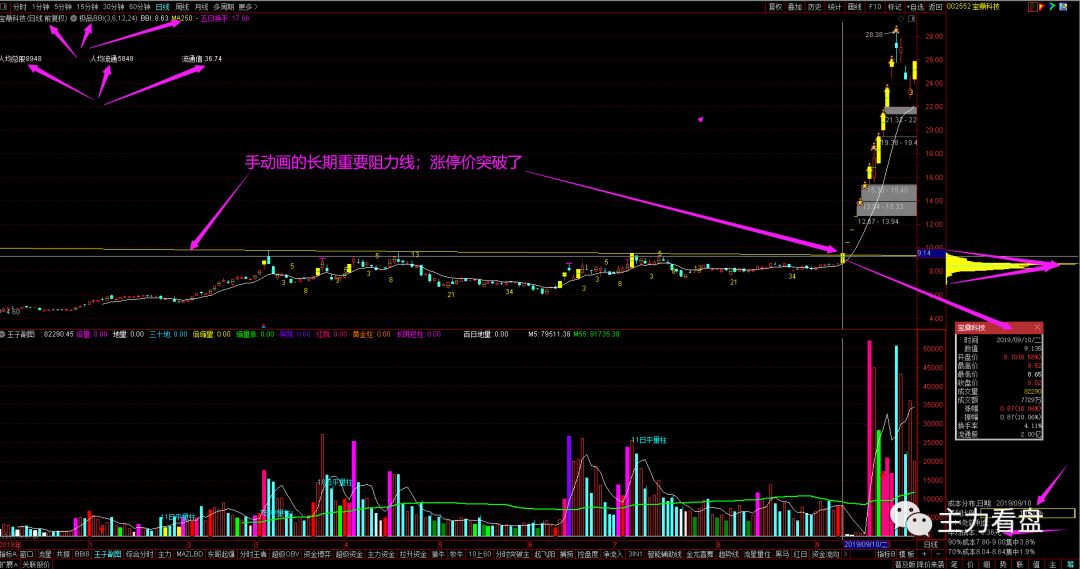Open the 统计 statistics button
Image resolution: width=1080 pixels, height=569 pixels.
[x=835, y=7]
